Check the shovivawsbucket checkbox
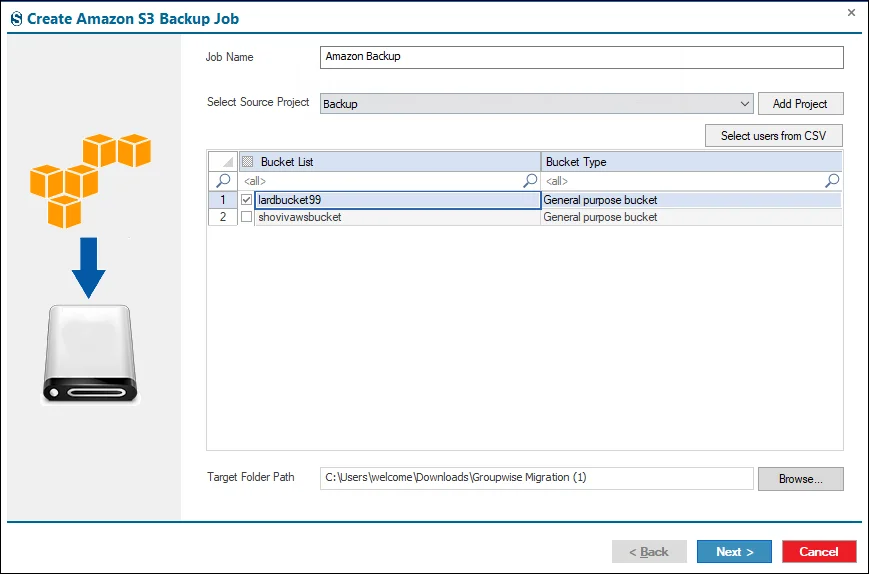Image resolution: width=869 pixels, height=574 pixels. click(247, 217)
